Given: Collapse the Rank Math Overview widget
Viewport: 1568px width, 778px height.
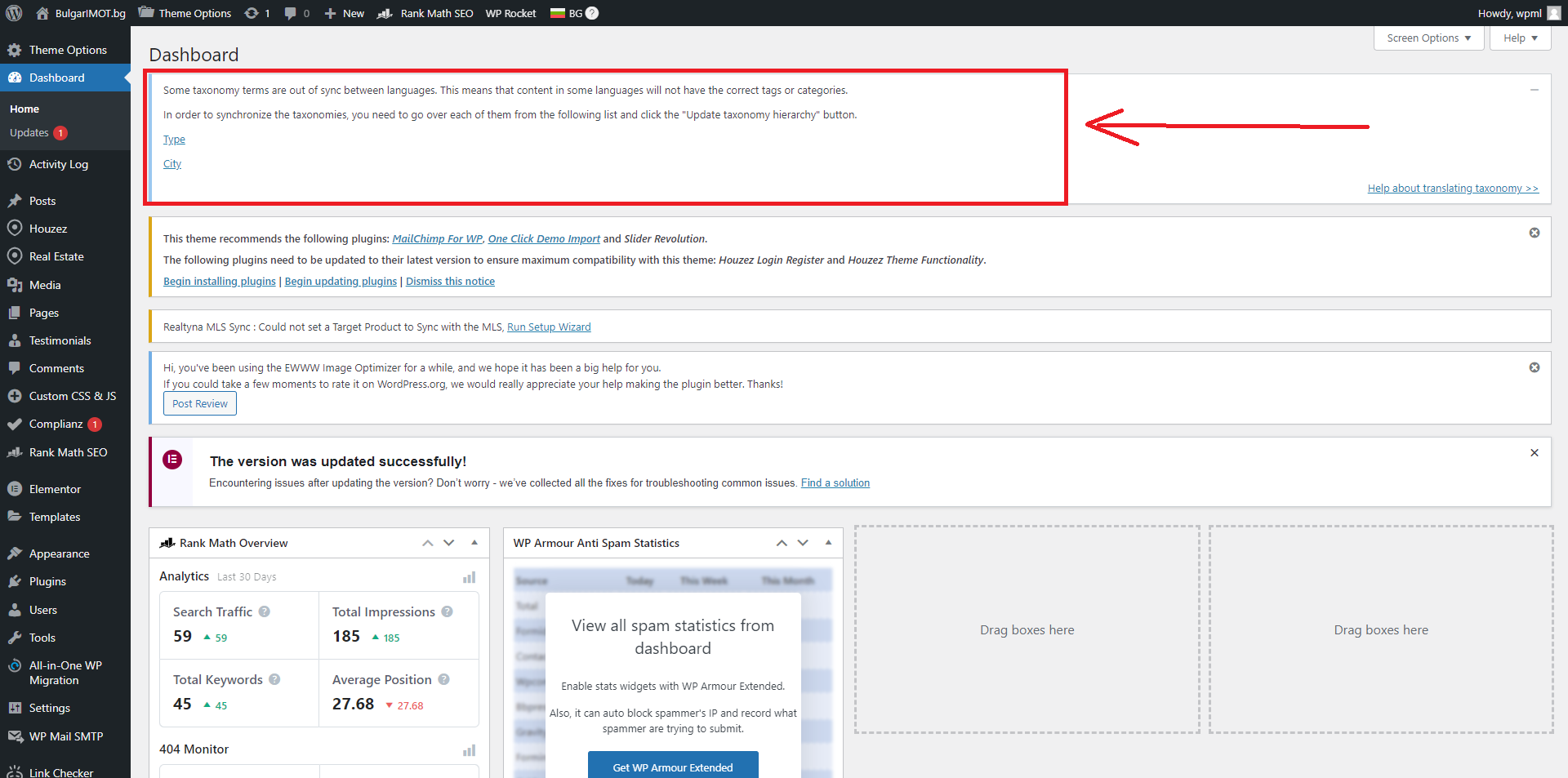Looking at the screenshot, I should [x=474, y=543].
